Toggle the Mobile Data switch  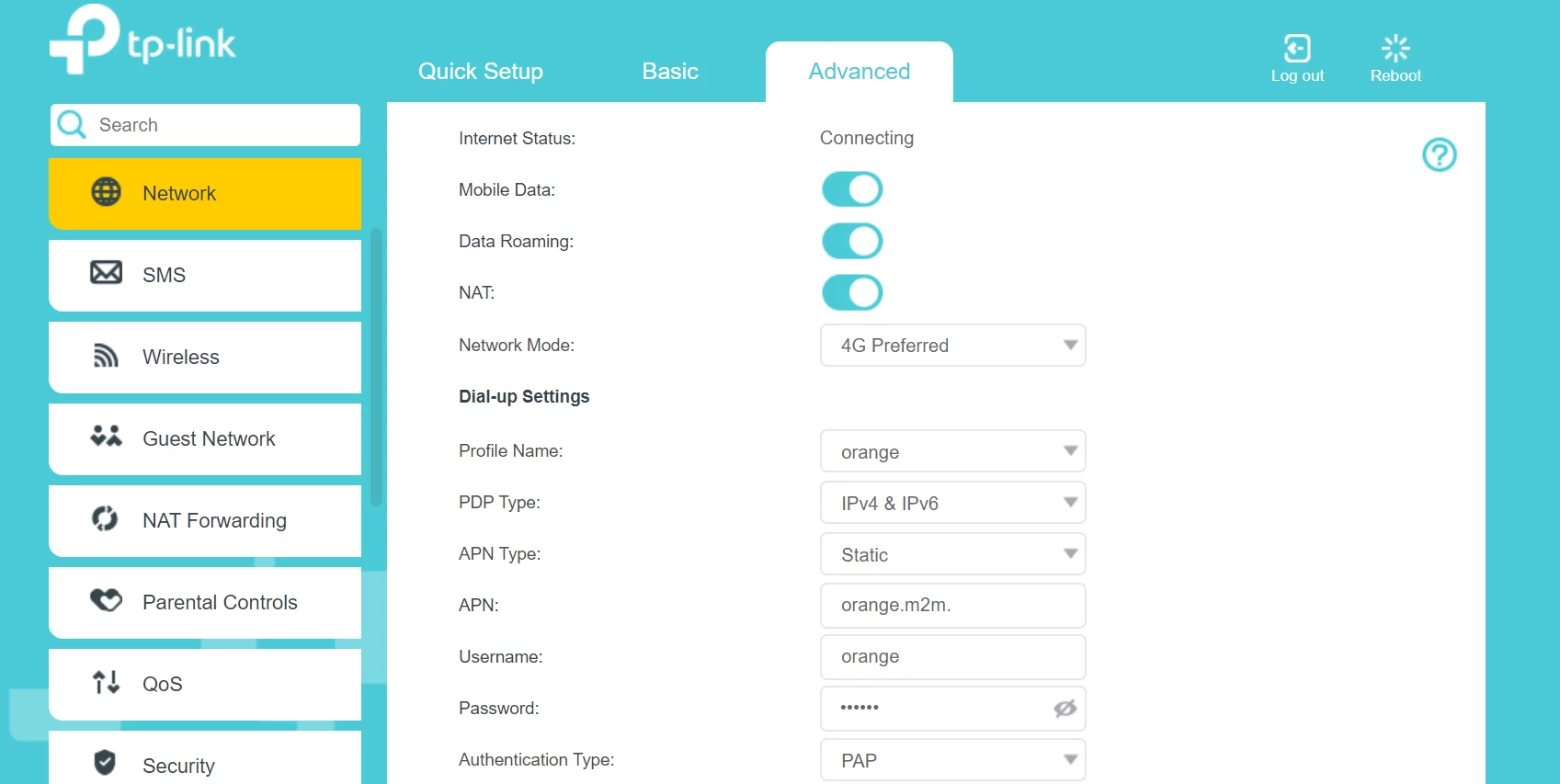pyautogui.click(x=852, y=189)
